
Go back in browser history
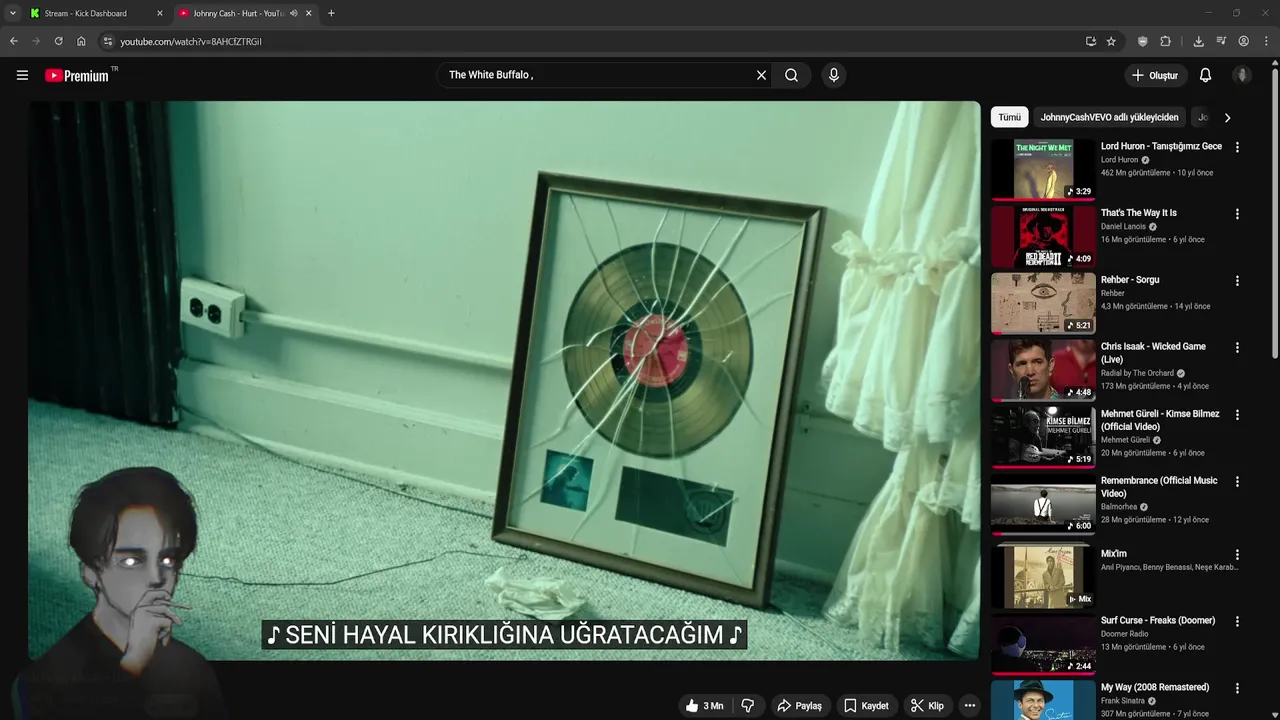(14, 41)
